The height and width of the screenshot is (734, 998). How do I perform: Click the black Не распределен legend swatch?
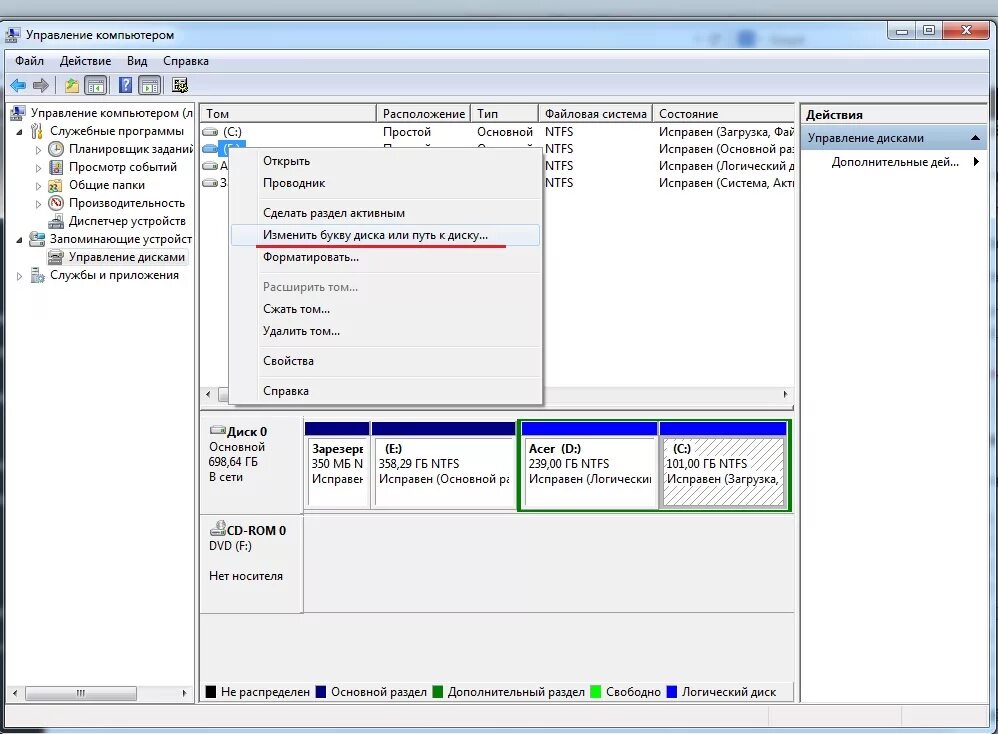point(211,692)
